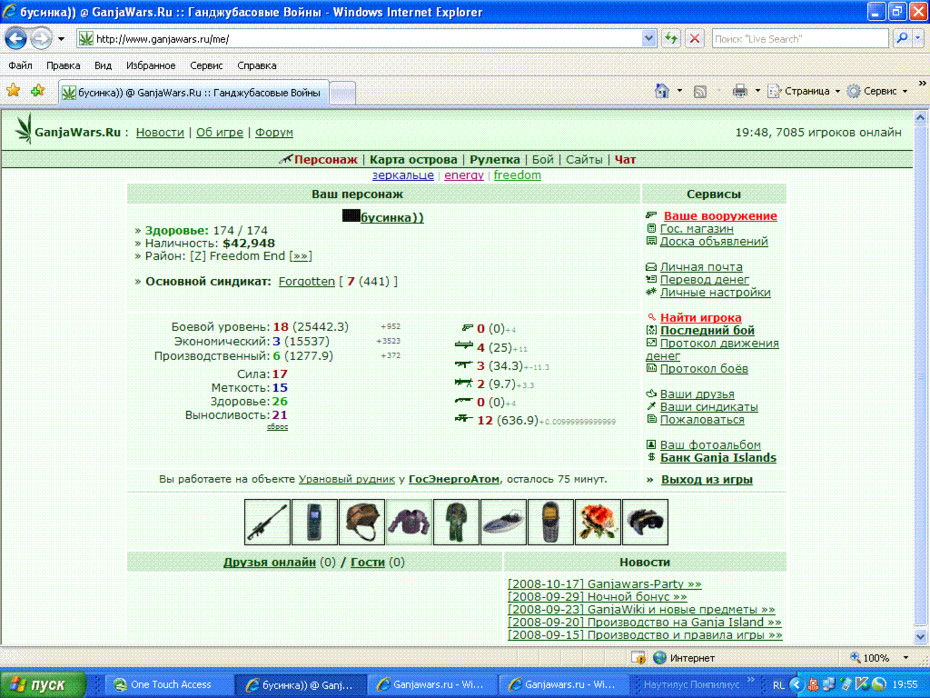Open Гос. магазин service link
The height and width of the screenshot is (698, 930).
[x=696, y=228]
